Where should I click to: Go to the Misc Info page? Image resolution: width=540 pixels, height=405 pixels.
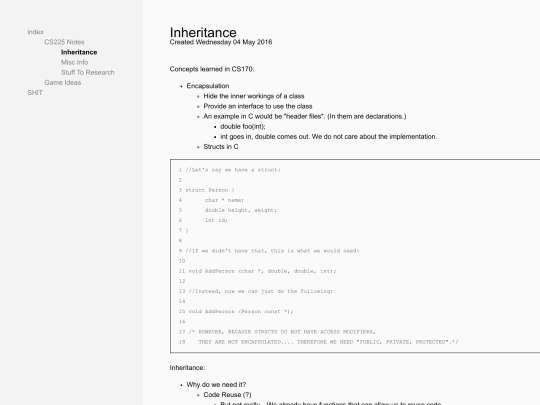point(74,62)
